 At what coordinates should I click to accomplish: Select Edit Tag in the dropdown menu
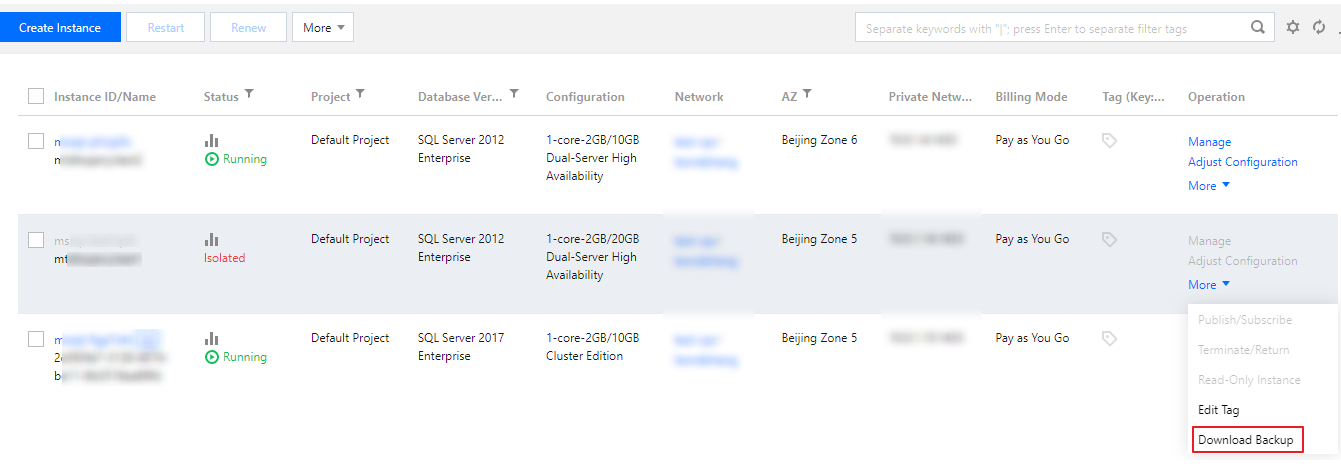pos(1218,410)
